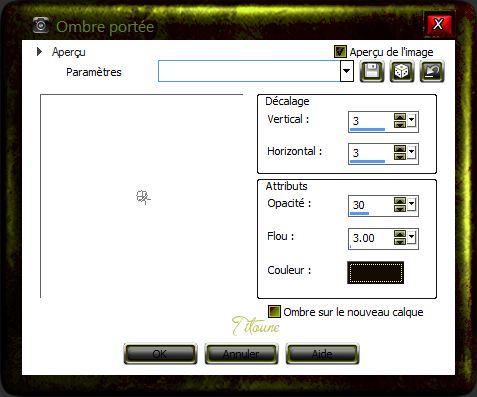
Task: Click the save preset floppy disk icon
Action: click(372, 71)
